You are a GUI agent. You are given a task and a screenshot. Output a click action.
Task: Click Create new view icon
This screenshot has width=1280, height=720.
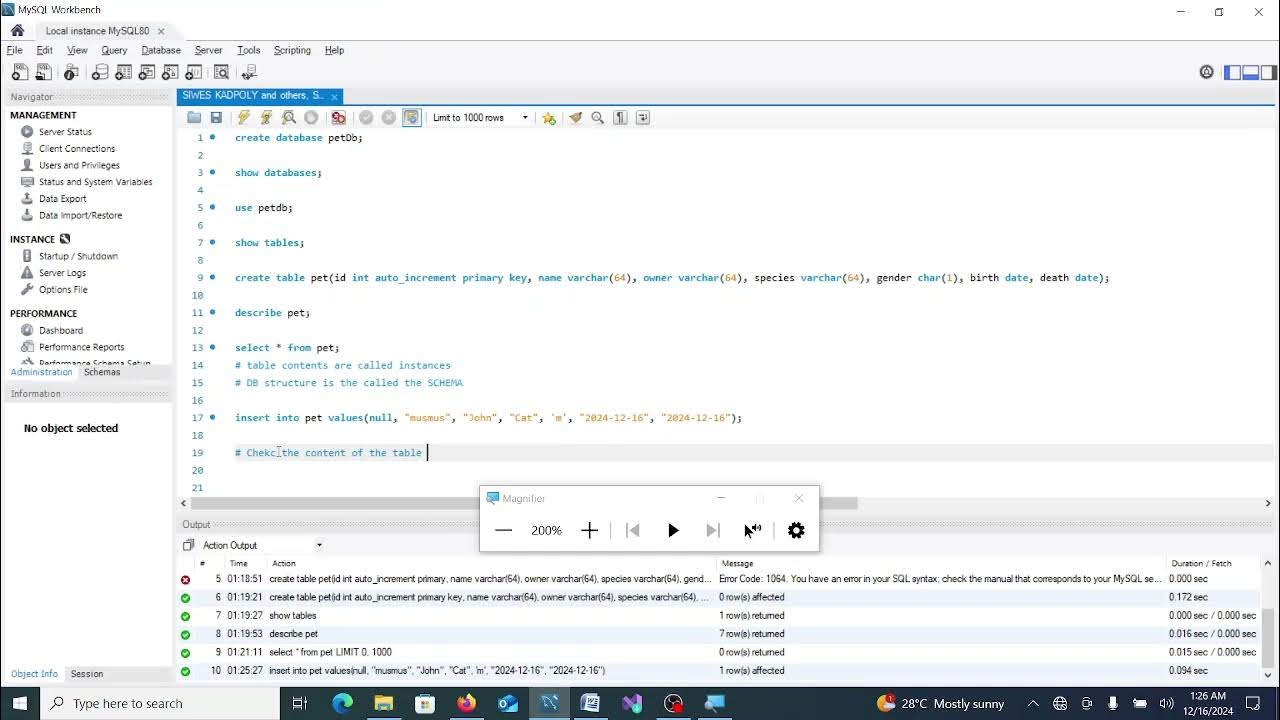tap(147, 72)
